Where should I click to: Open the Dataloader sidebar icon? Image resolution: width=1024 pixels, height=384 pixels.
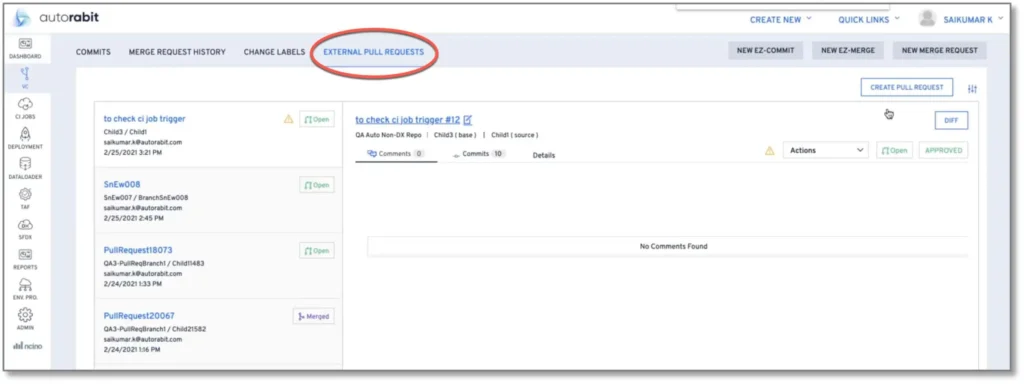[x=25, y=168]
